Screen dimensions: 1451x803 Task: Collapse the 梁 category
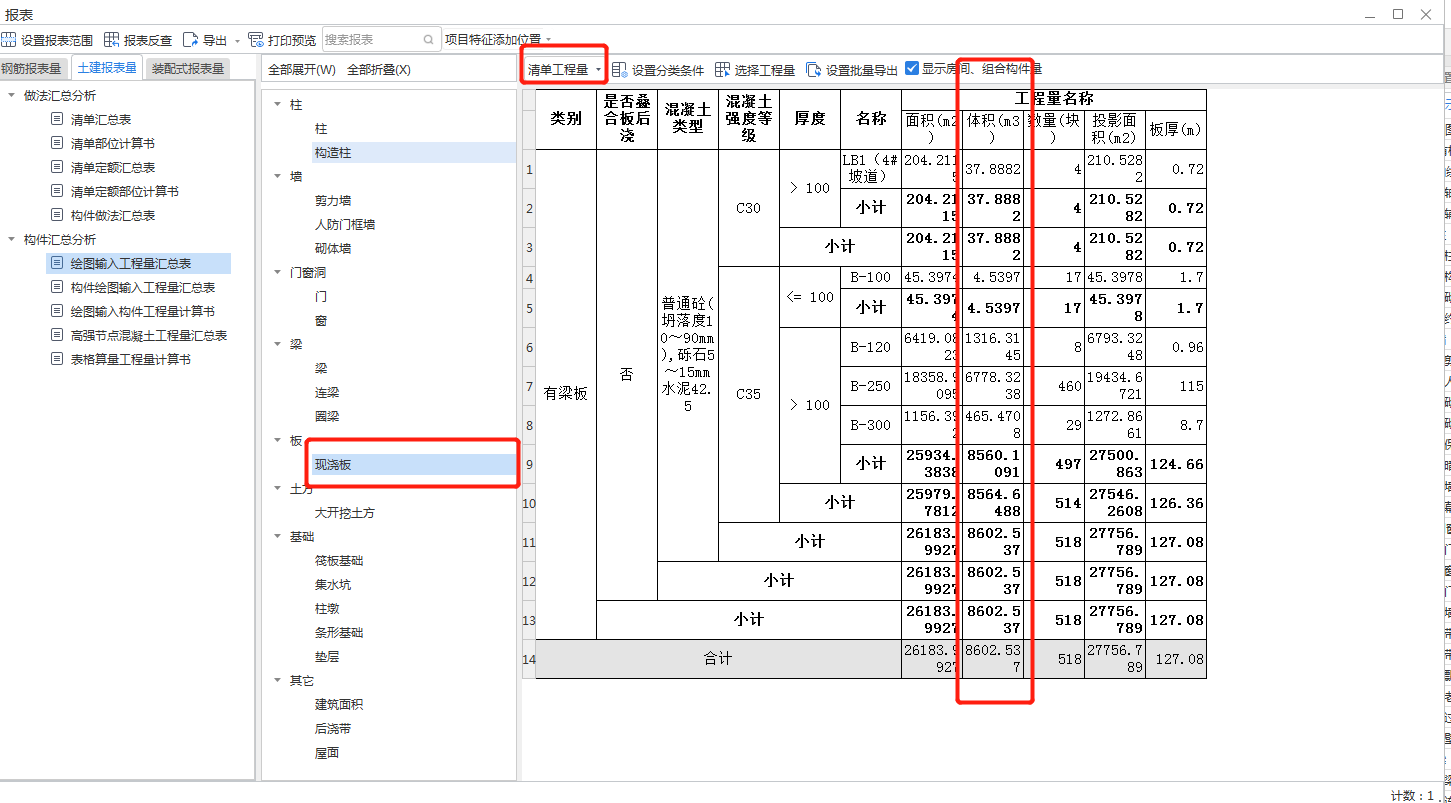click(x=277, y=344)
